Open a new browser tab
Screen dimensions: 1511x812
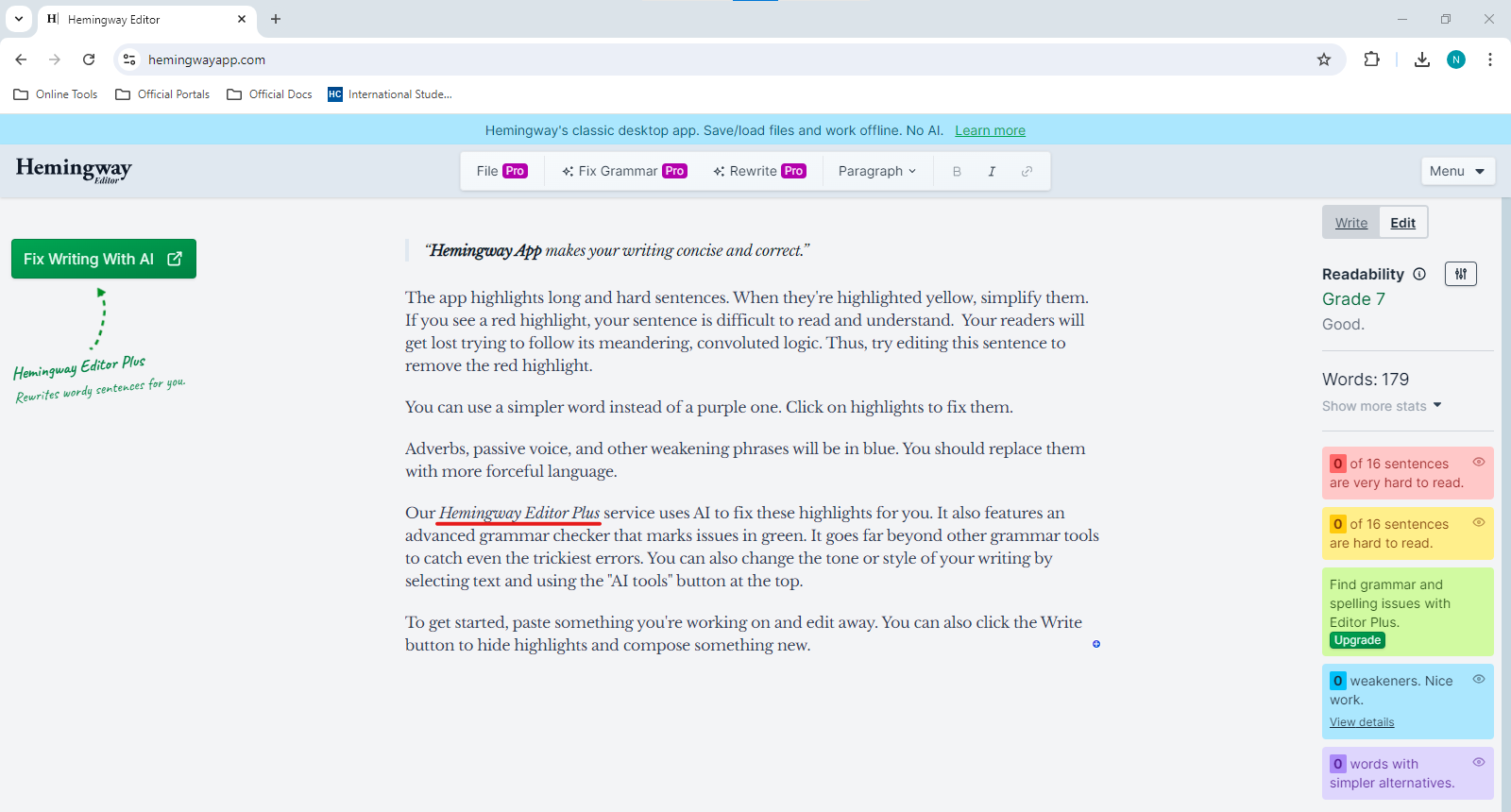point(276,19)
